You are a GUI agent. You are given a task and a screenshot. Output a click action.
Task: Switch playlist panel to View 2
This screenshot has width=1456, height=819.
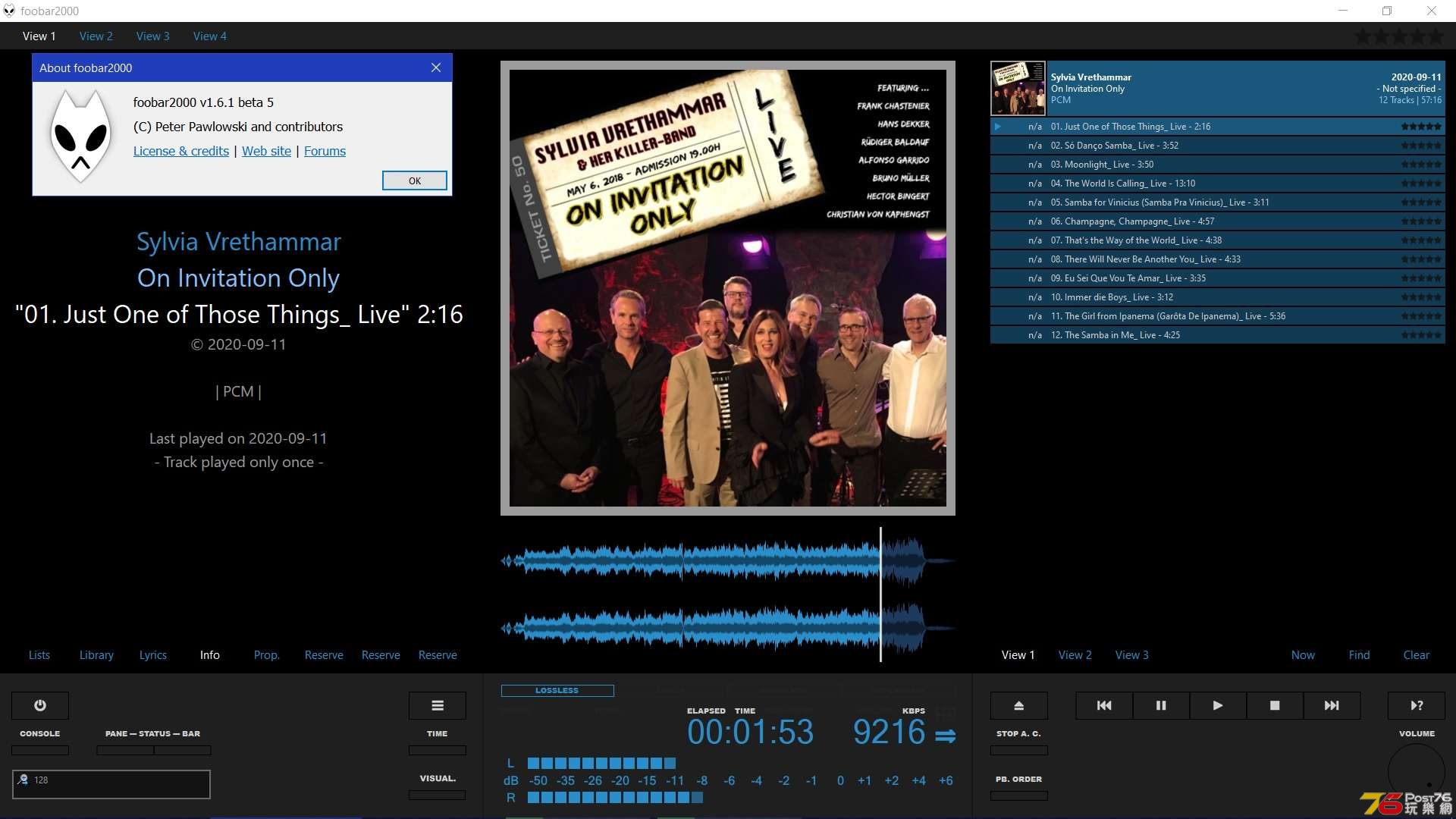point(1075,655)
